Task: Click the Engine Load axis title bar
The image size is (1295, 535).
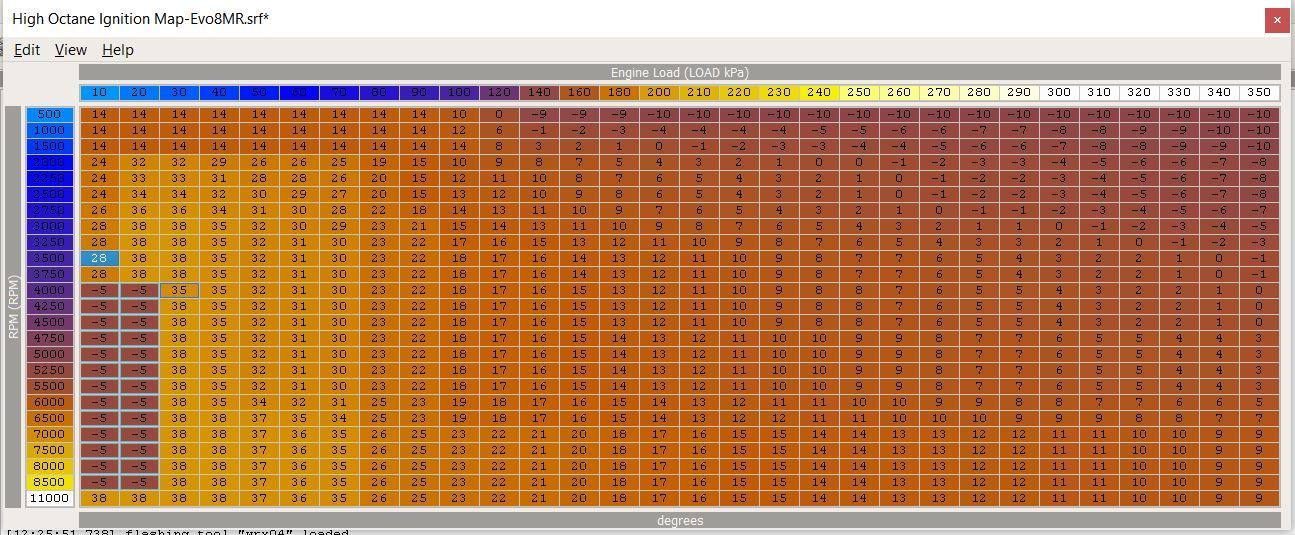Action: (x=679, y=73)
